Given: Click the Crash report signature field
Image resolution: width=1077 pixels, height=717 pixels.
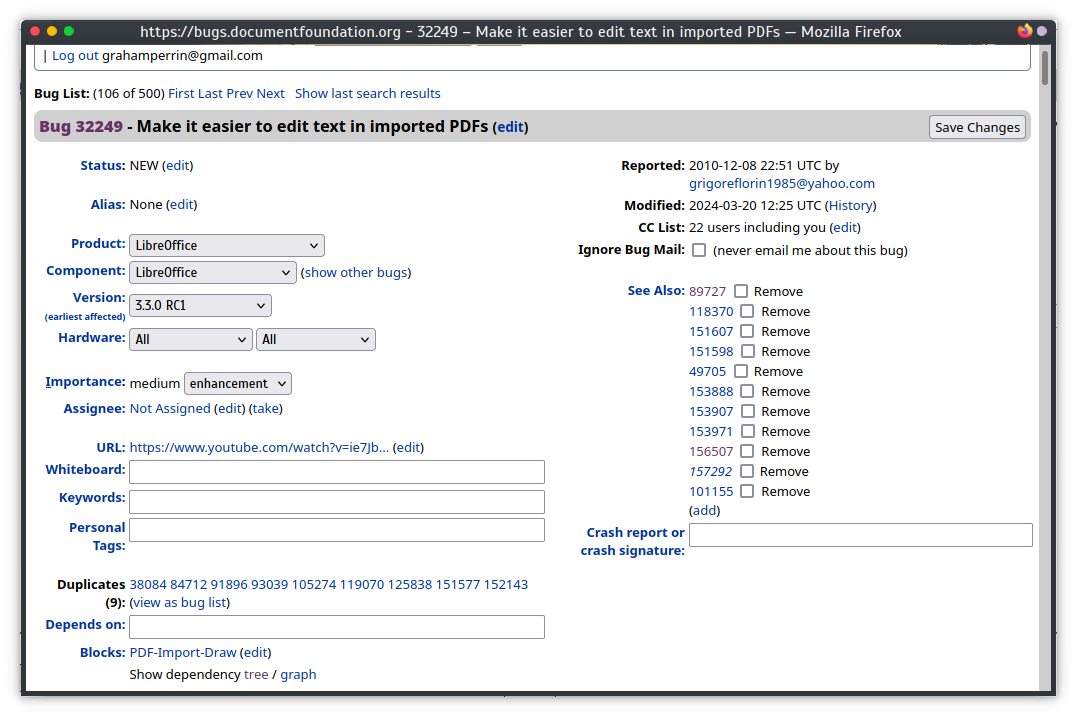Looking at the screenshot, I should [x=860, y=535].
